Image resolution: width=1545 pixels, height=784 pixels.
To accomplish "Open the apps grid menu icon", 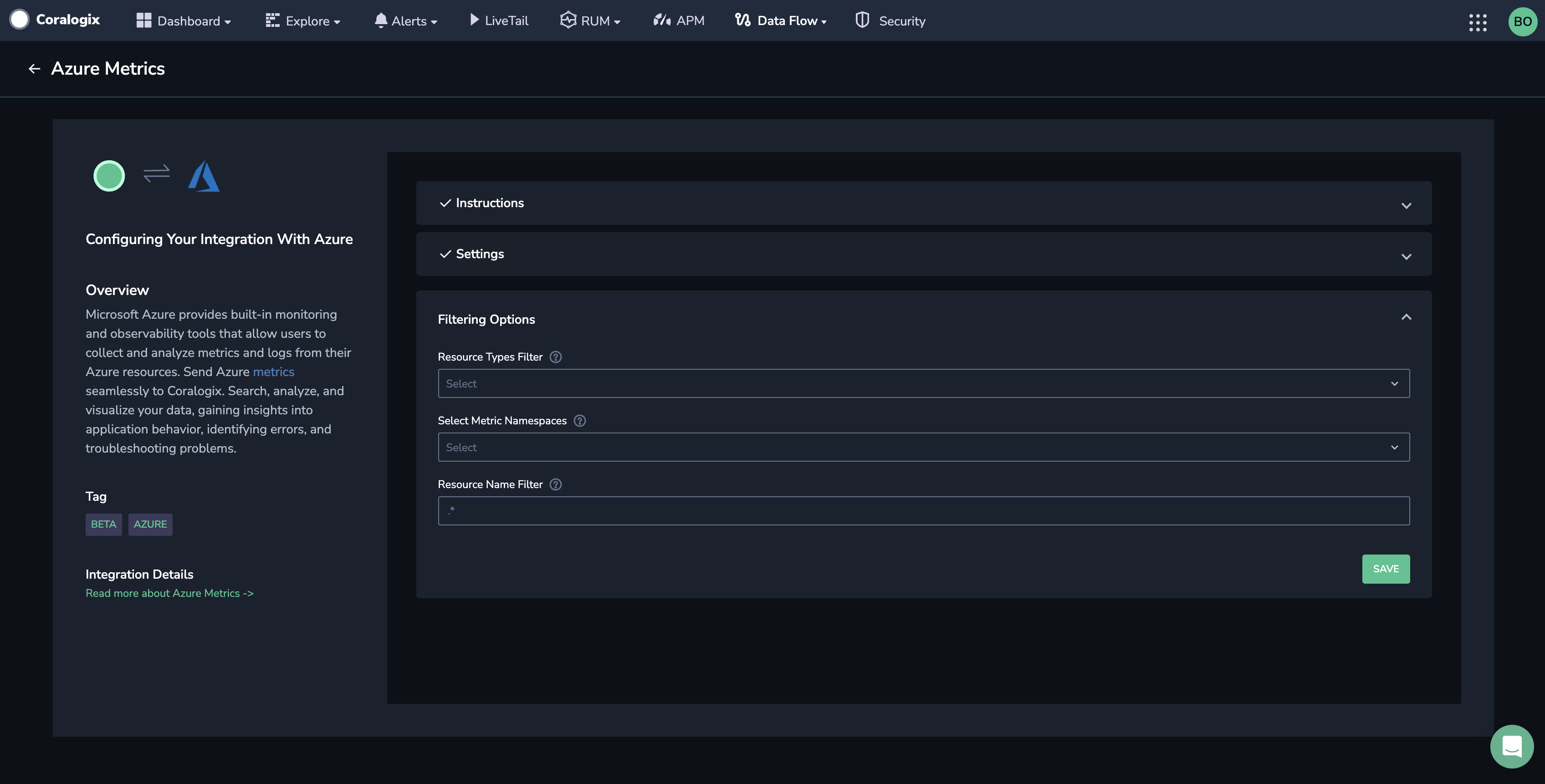I will (1478, 22).
